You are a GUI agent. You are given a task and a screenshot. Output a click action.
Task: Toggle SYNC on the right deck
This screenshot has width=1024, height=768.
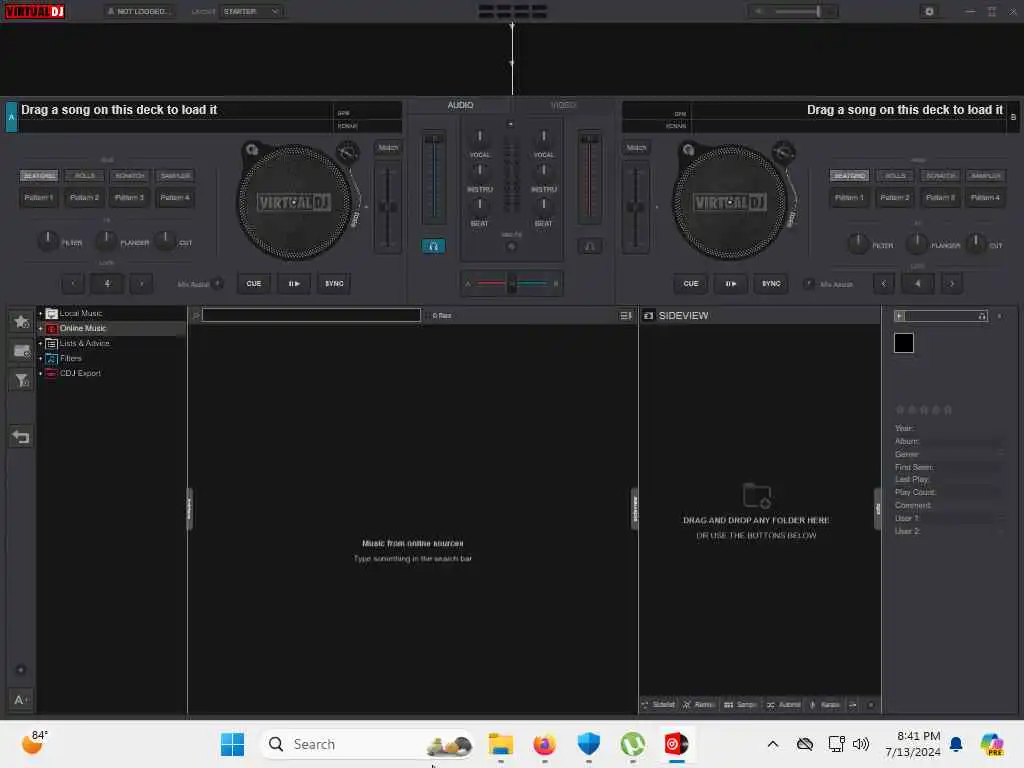coord(771,283)
